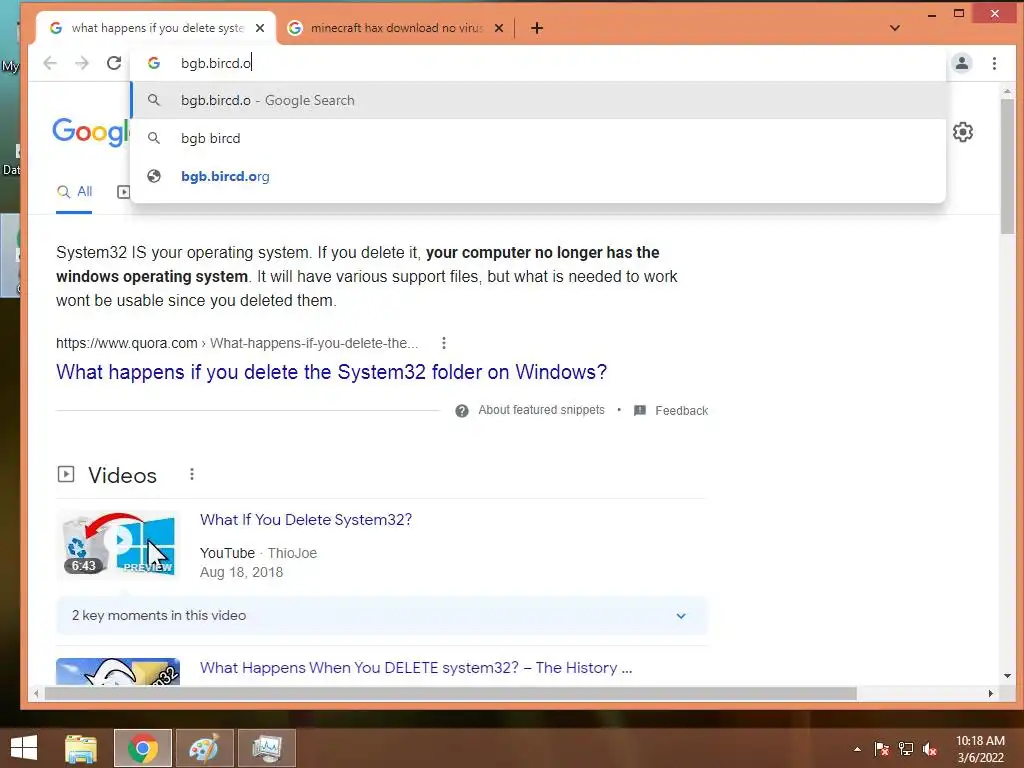This screenshot has height=768, width=1024.
Task: Open Google search settings gear
Action: (963, 132)
